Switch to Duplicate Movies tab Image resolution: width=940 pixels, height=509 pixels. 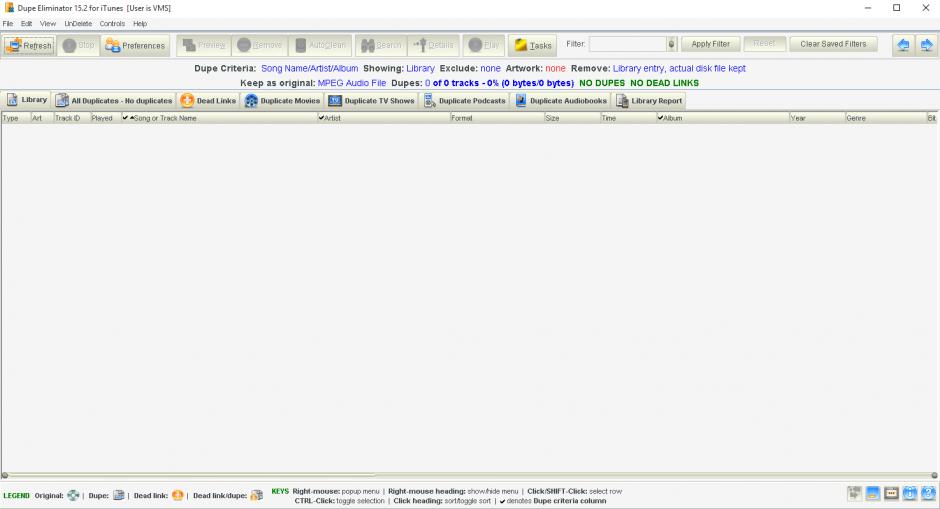pos(282,101)
